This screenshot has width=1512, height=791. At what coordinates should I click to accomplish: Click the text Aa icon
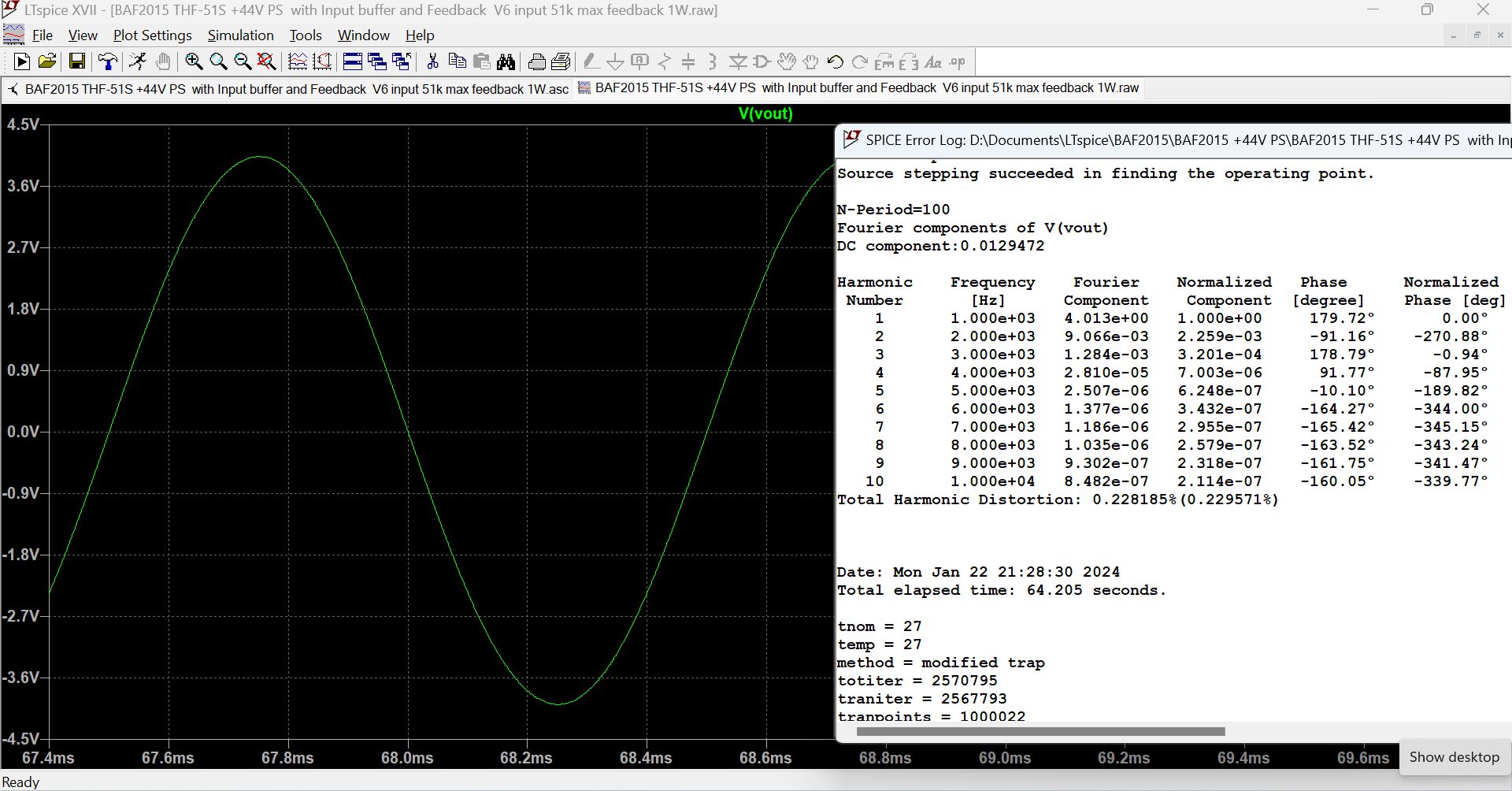tap(933, 61)
